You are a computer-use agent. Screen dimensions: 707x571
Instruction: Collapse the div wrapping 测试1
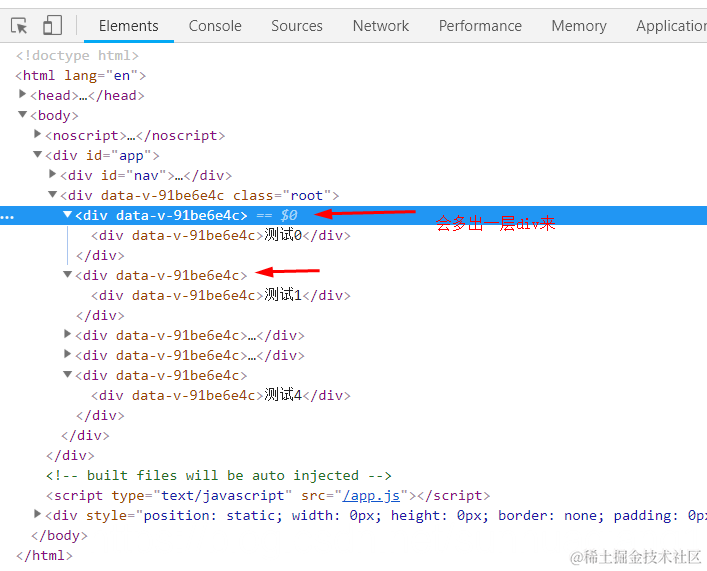coord(68,274)
